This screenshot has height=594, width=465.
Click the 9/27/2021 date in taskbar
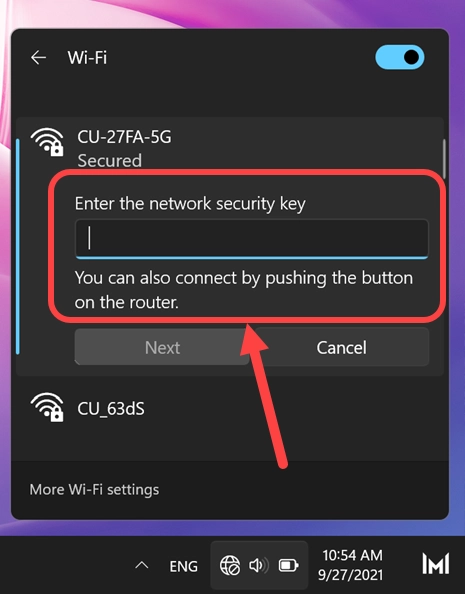click(x=350, y=575)
